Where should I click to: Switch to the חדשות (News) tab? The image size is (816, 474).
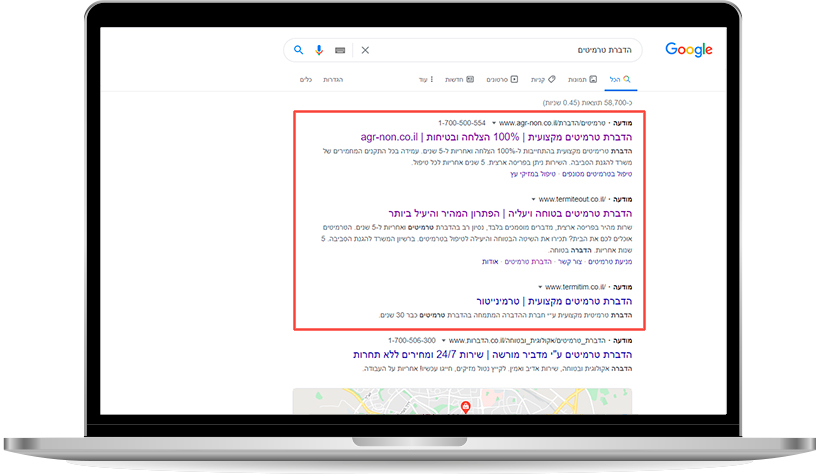coord(459,80)
